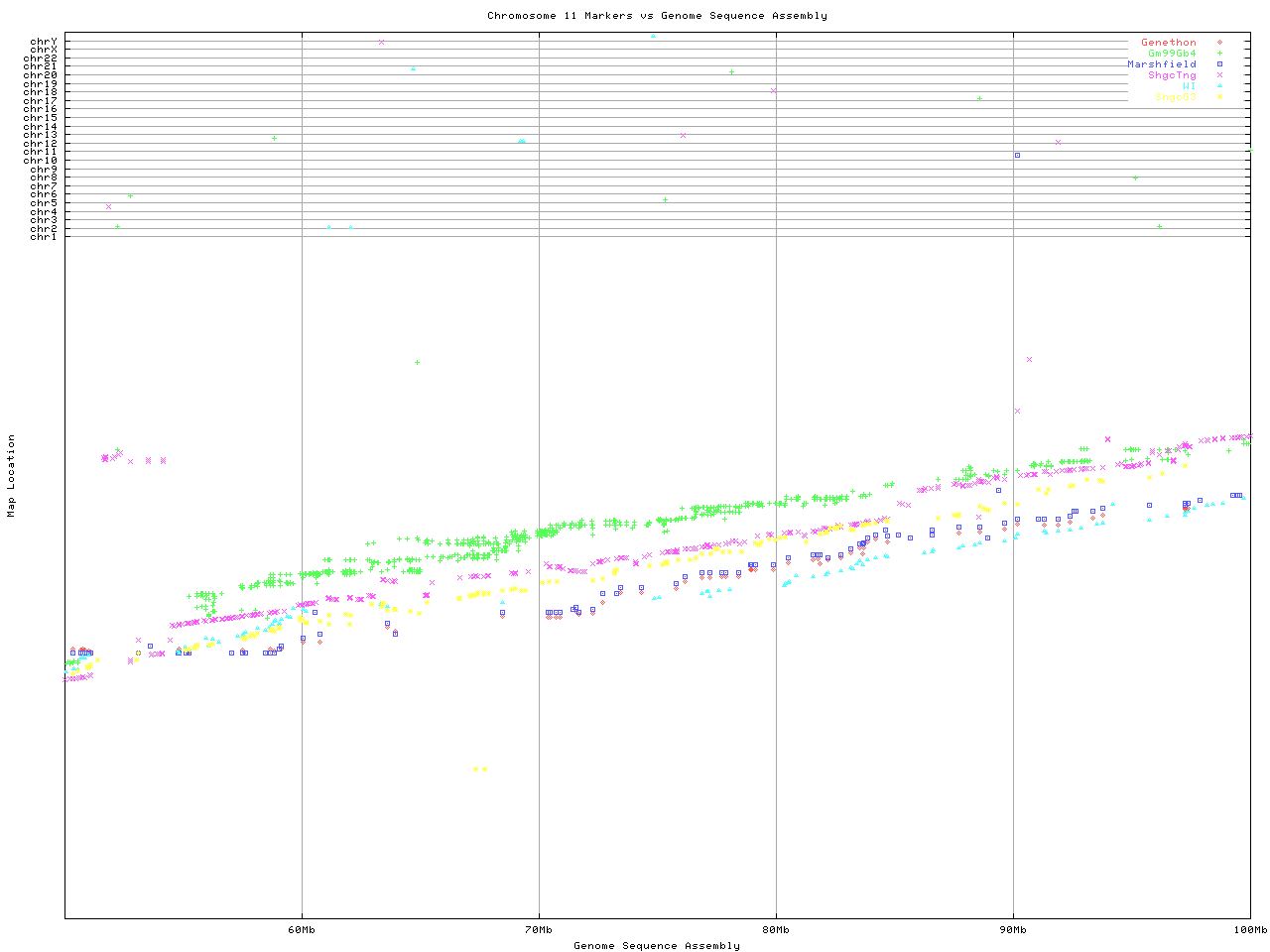The height and width of the screenshot is (952, 1270).
Task: Click the chr1 y-axis label
Action: pyautogui.click(x=44, y=236)
